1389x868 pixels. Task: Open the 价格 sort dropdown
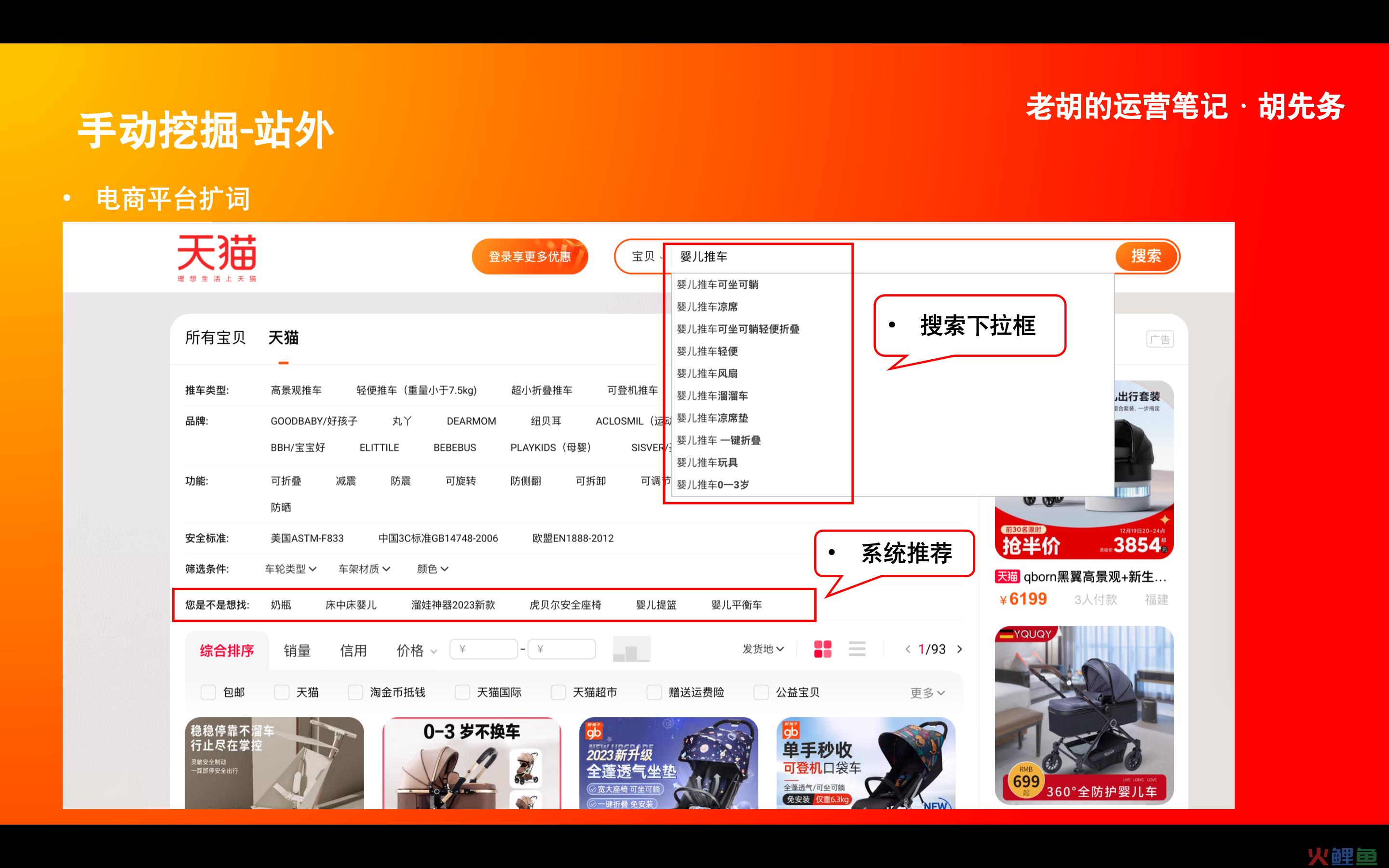(417, 651)
